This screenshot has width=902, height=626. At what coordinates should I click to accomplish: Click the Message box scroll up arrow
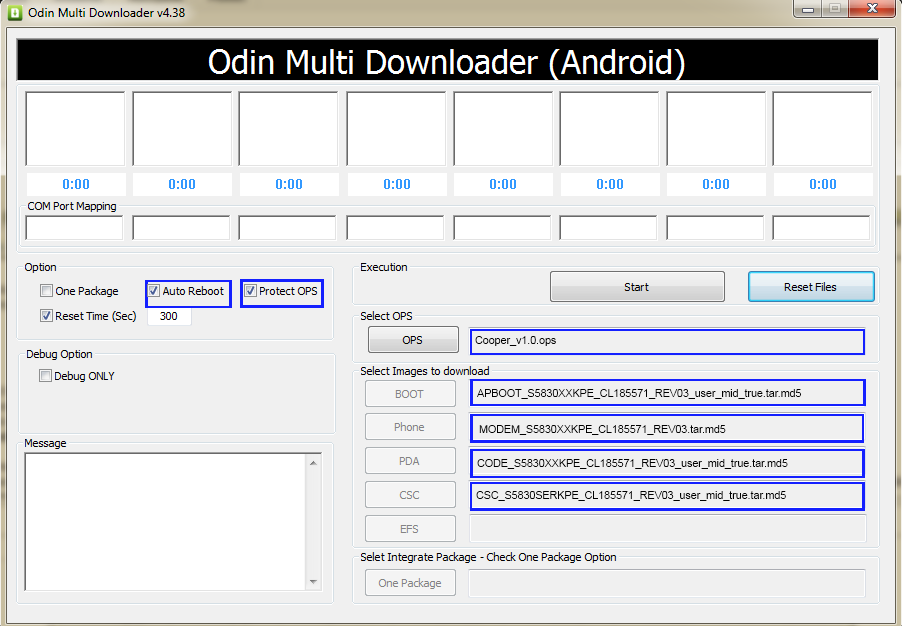click(x=314, y=463)
